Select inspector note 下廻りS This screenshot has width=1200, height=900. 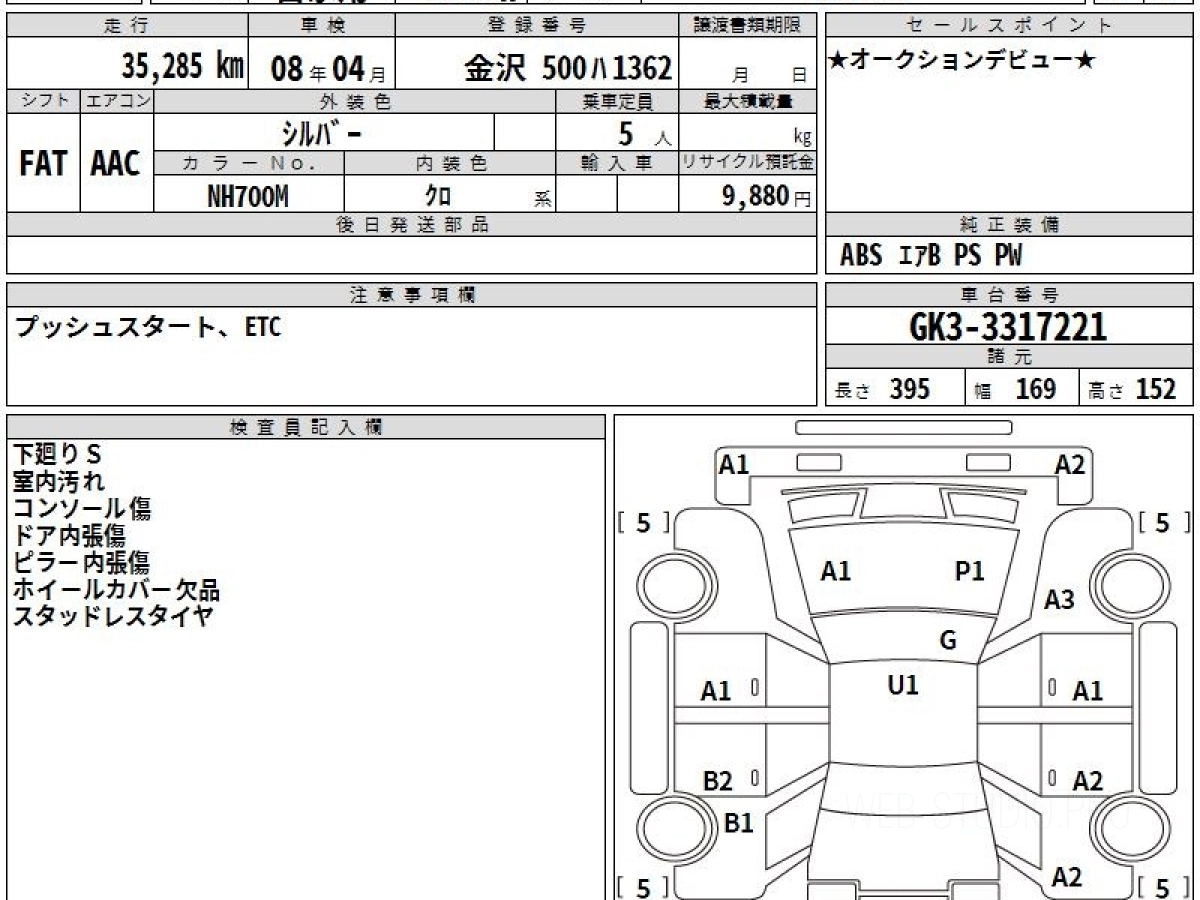[58, 454]
